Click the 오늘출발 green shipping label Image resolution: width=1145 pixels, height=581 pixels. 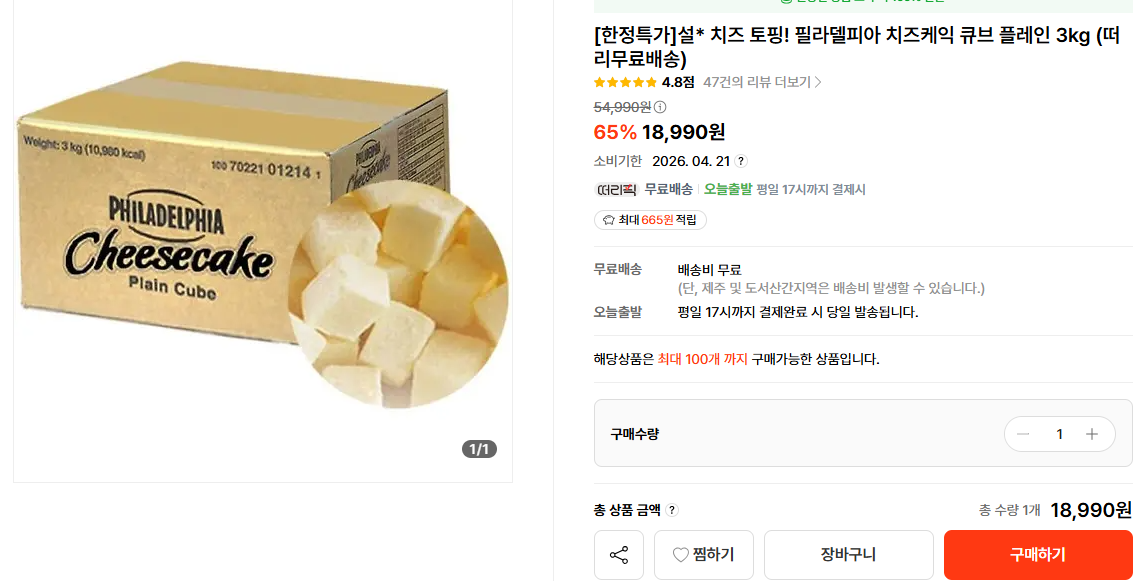pyautogui.click(x=727, y=189)
